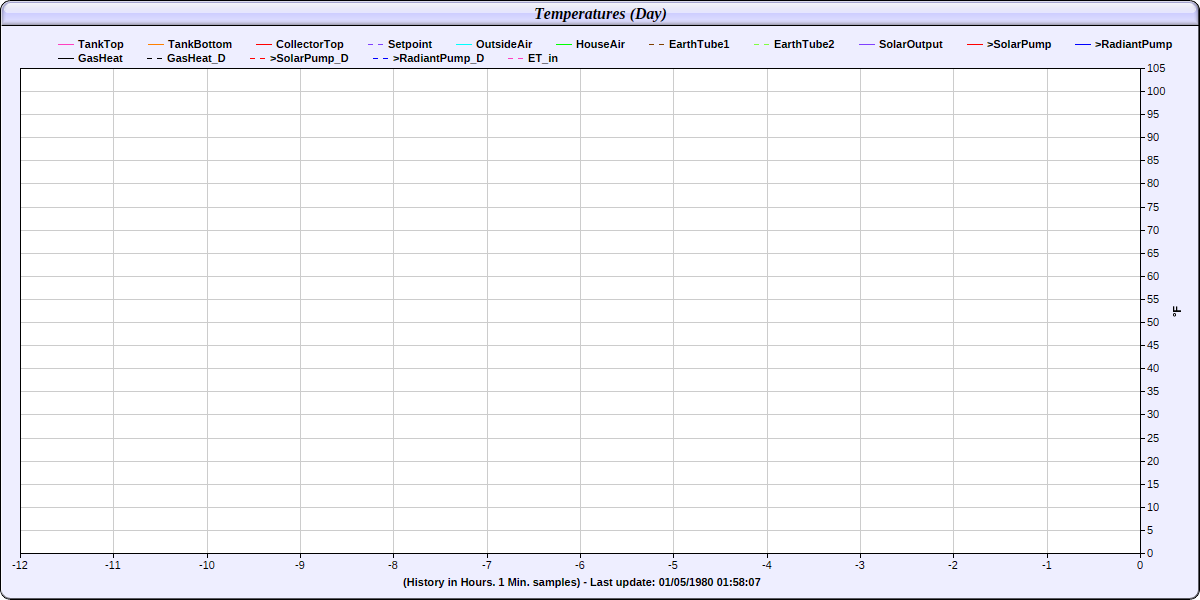The width and height of the screenshot is (1200, 600).
Task: Click the 50 temperature axis label
Action: (1153, 322)
